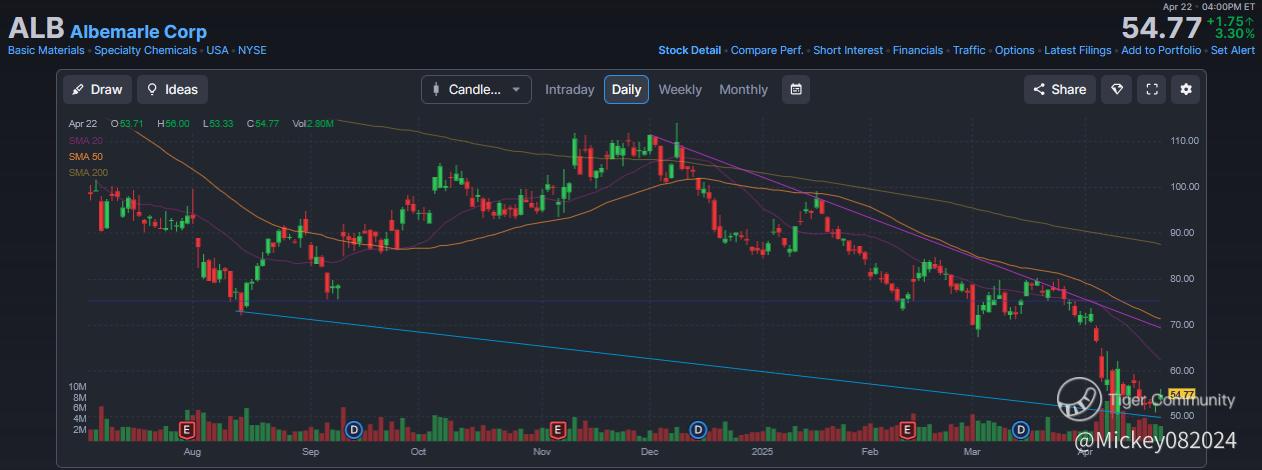Open the Options page

1015,50
